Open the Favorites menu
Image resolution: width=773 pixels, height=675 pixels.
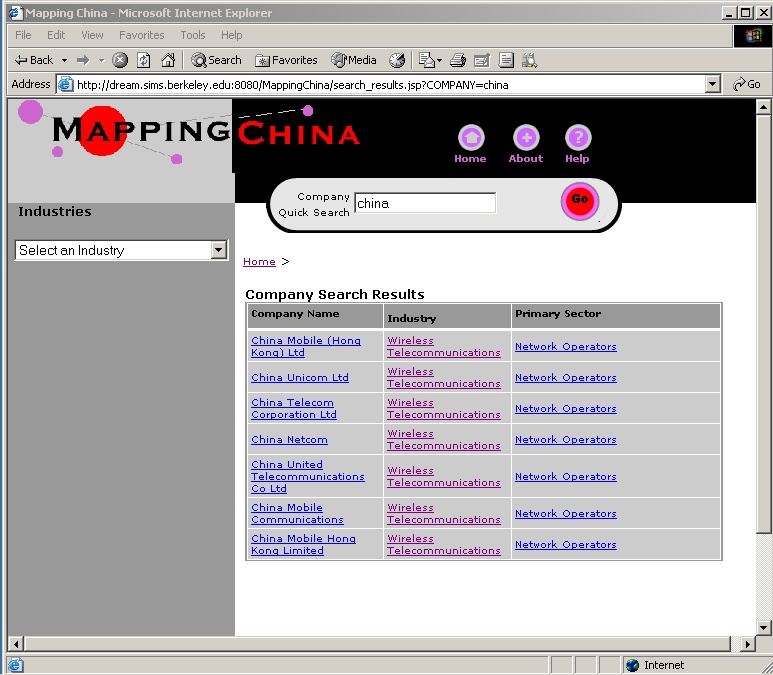141,35
